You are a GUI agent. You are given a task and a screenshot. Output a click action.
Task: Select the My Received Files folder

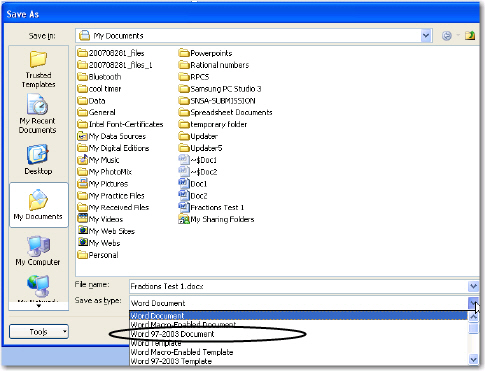tap(113, 207)
